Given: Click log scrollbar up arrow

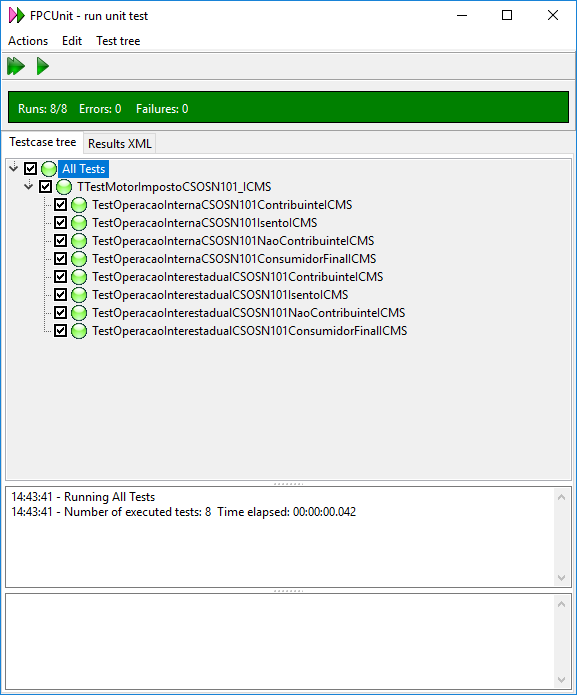Looking at the screenshot, I should click(561, 497).
